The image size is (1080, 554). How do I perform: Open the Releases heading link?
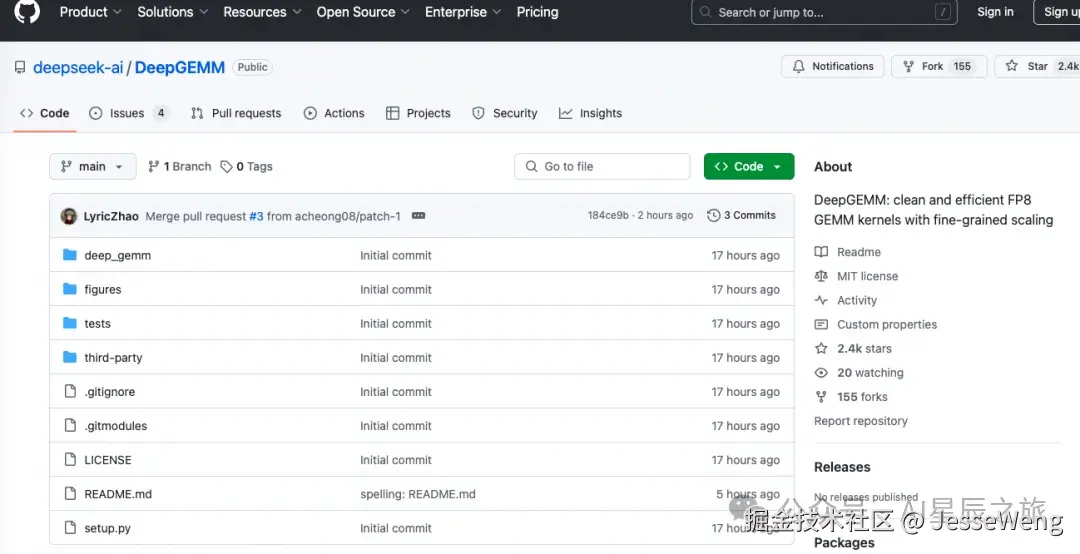pos(842,466)
